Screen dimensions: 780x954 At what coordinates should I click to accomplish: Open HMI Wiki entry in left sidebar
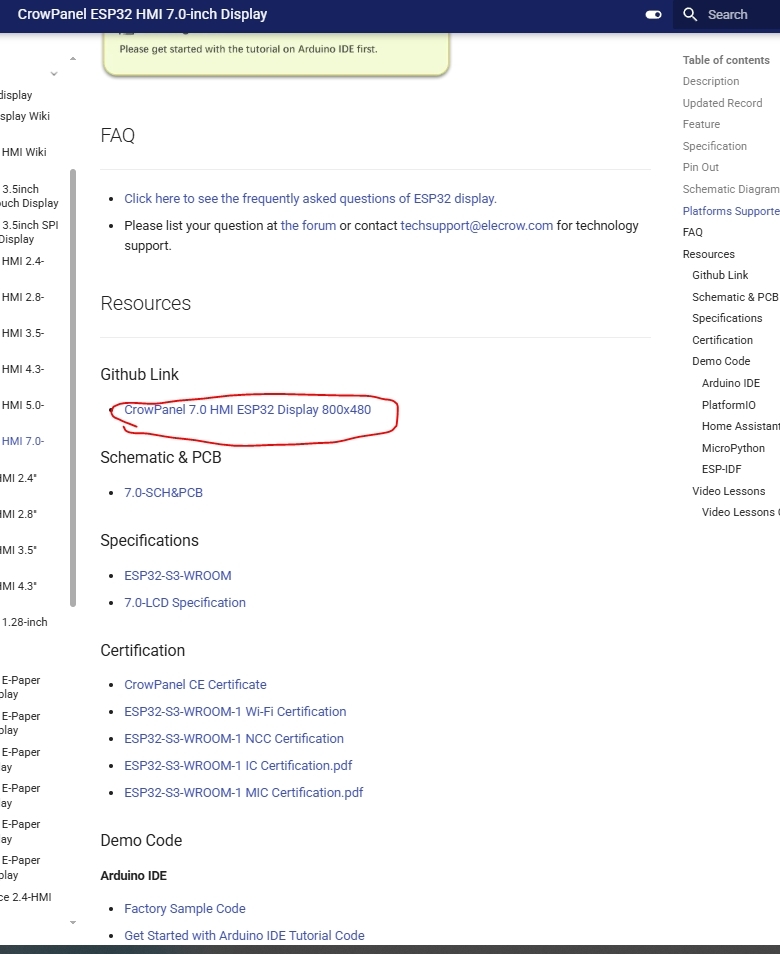24,152
